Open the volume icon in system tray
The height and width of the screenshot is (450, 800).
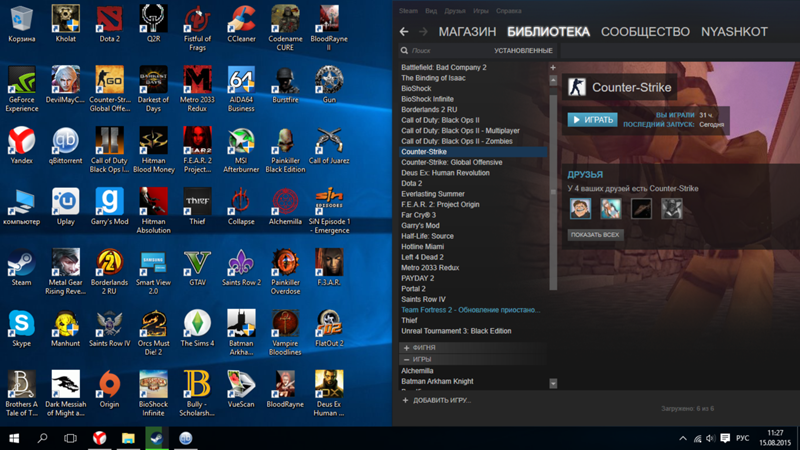[x=711, y=438]
